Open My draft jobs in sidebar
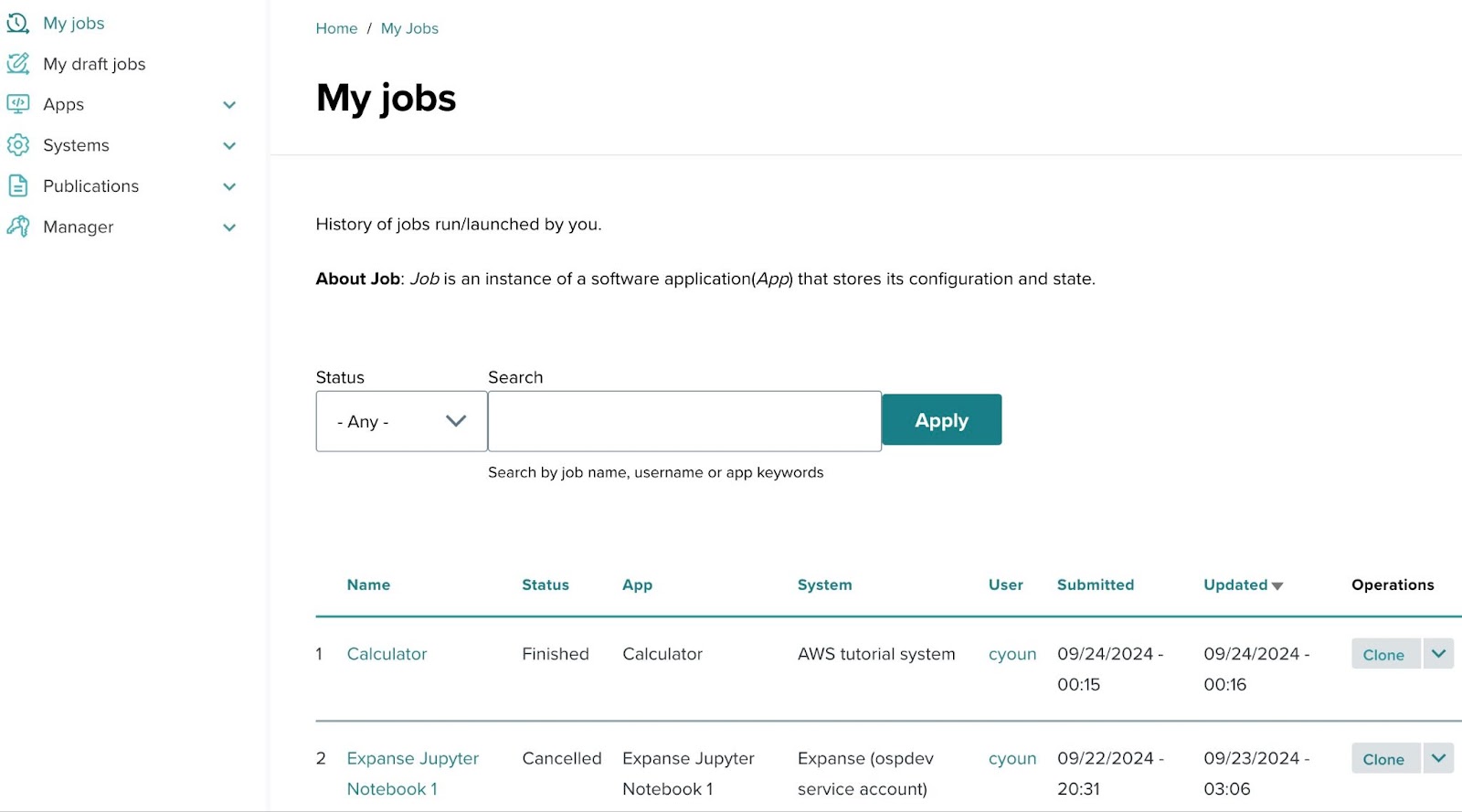 pyautogui.click(x=94, y=64)
